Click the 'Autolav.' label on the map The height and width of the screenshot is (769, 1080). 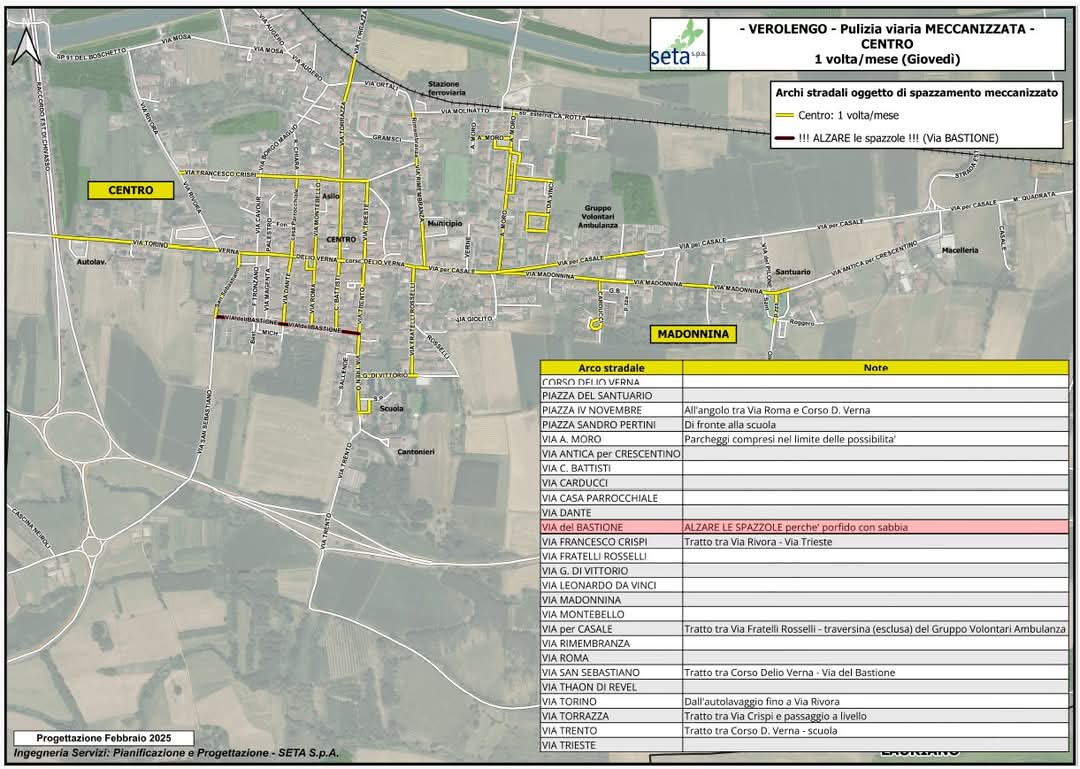[x=92, y=263]
